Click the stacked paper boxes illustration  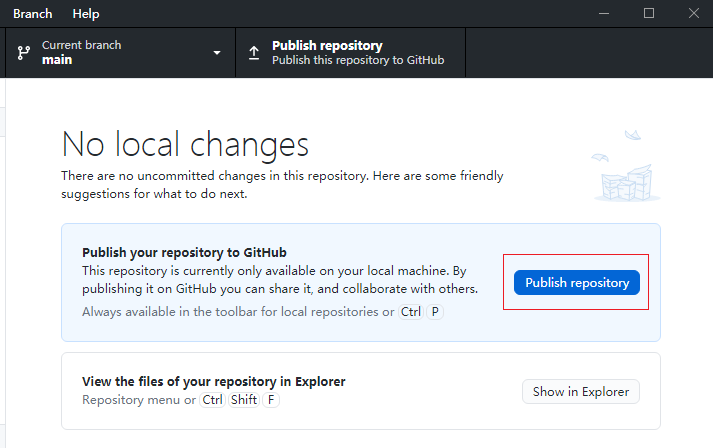point(626,166)
